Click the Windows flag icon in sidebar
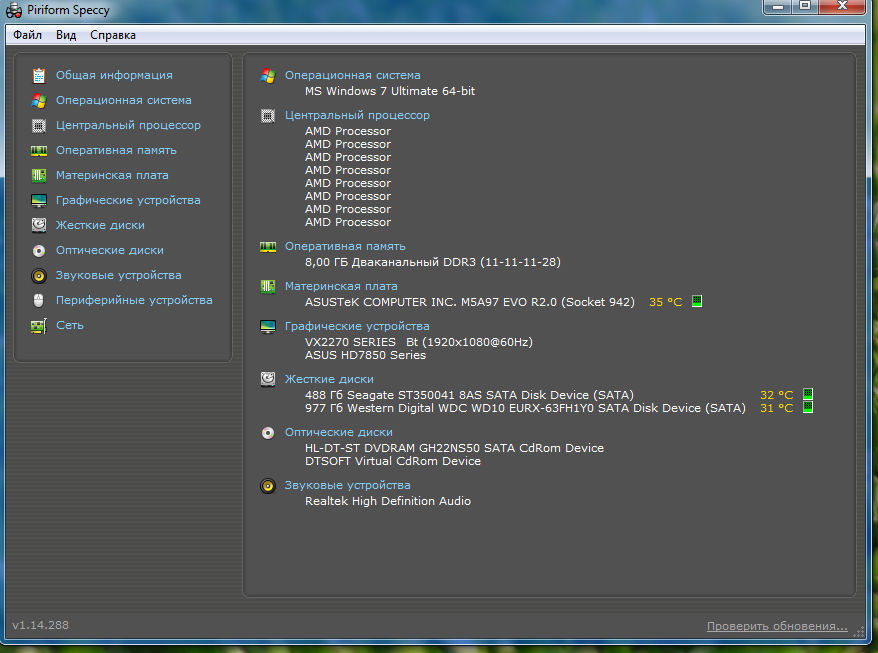The image size is (878, 653). click(x=39, y=100)
